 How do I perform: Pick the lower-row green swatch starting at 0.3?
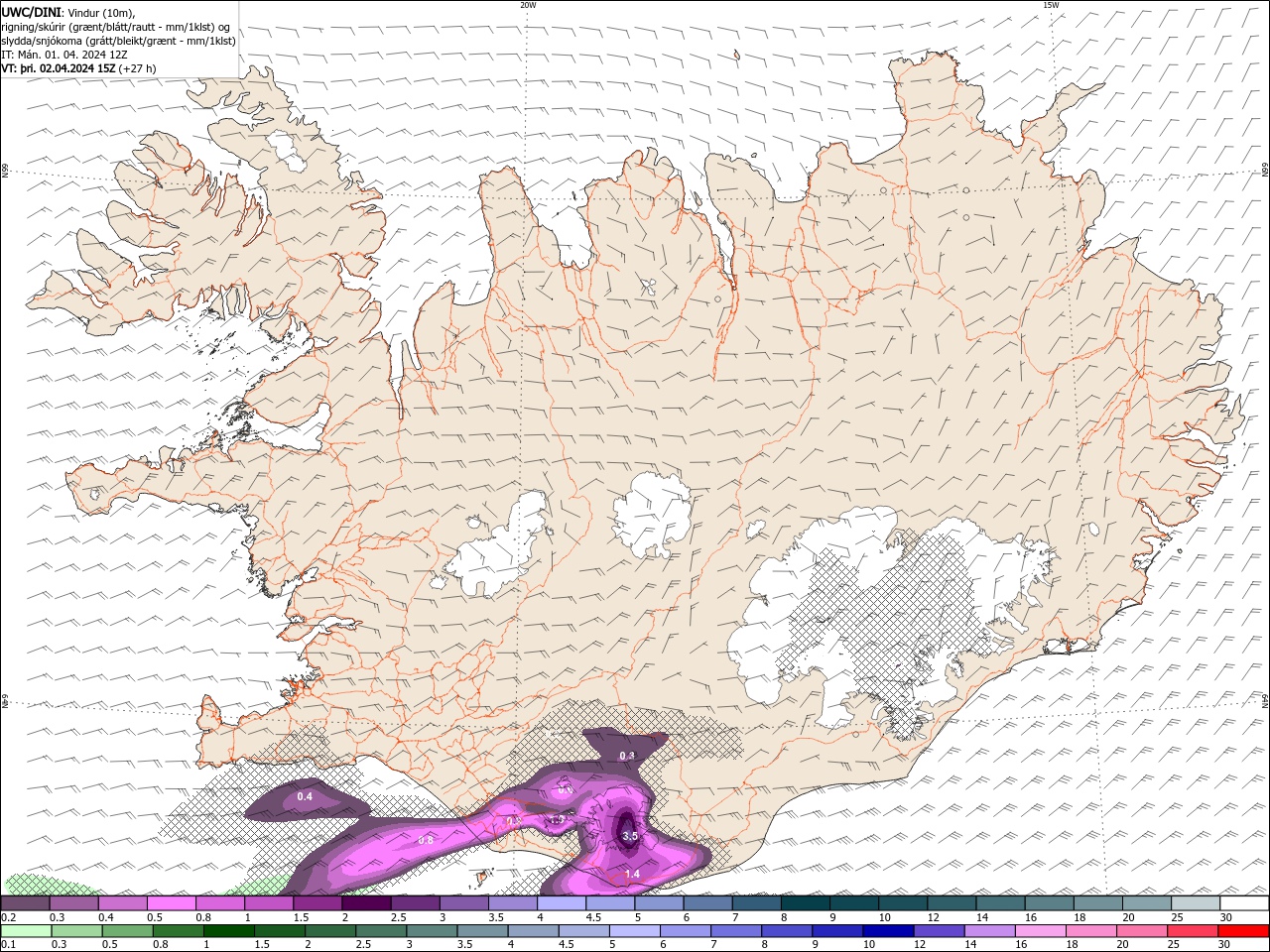tap(76, 931)
